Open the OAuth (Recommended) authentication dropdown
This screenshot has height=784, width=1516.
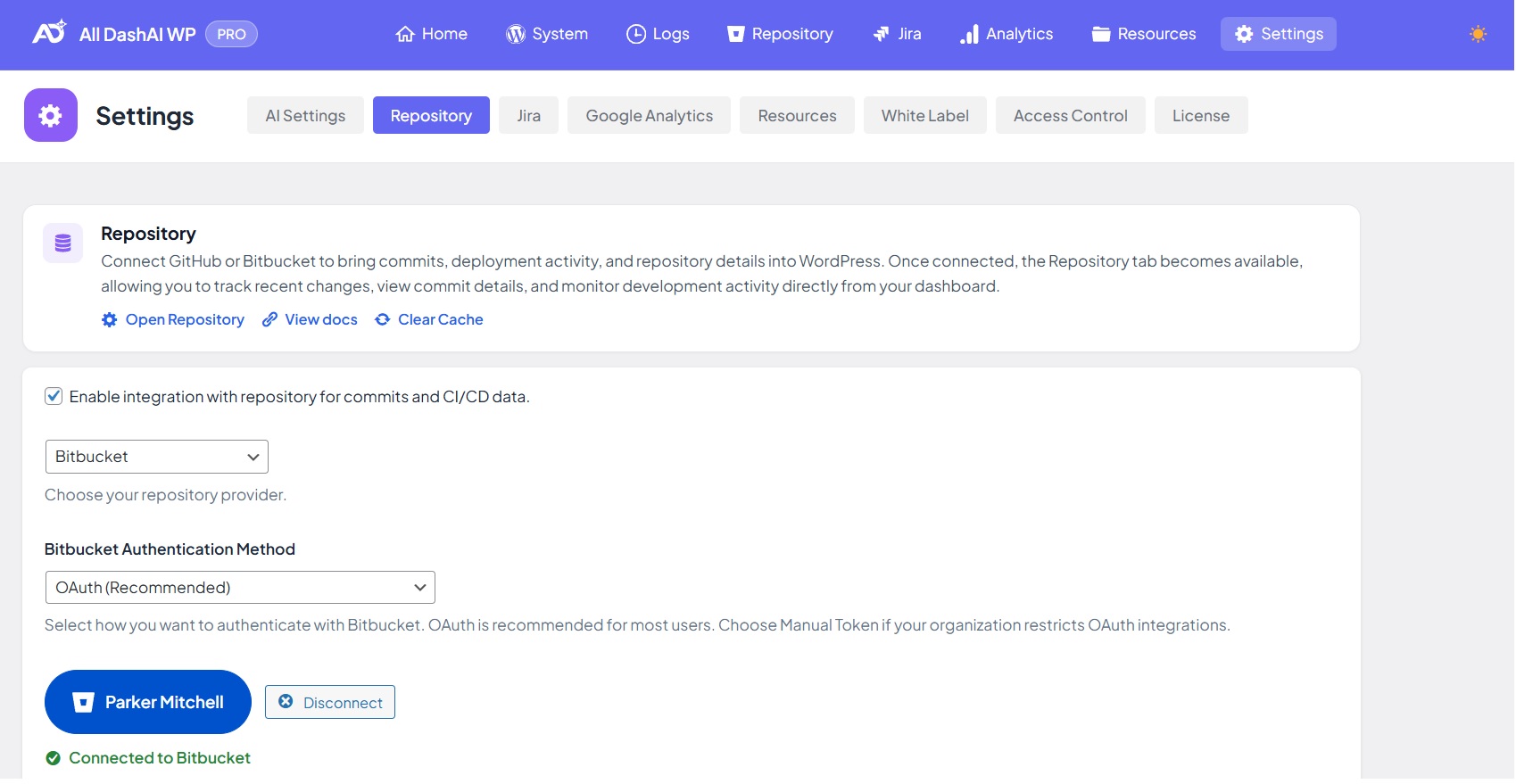[239, 588]
